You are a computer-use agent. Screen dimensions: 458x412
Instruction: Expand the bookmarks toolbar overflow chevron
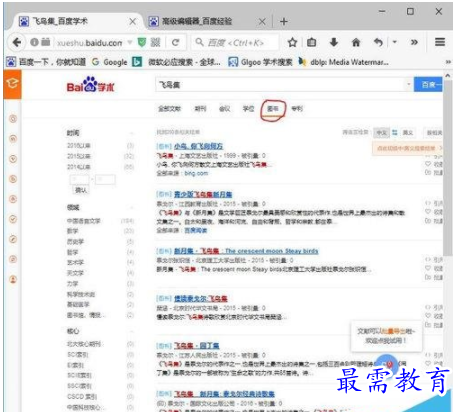point(448,62)
